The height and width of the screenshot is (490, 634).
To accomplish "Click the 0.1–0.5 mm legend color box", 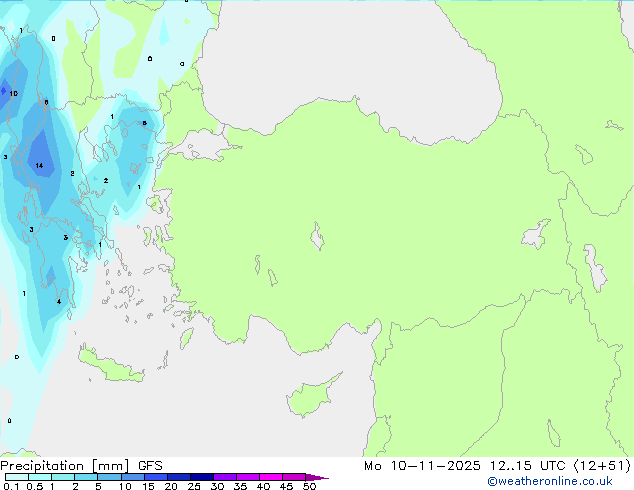I will (x=17, y=477).
